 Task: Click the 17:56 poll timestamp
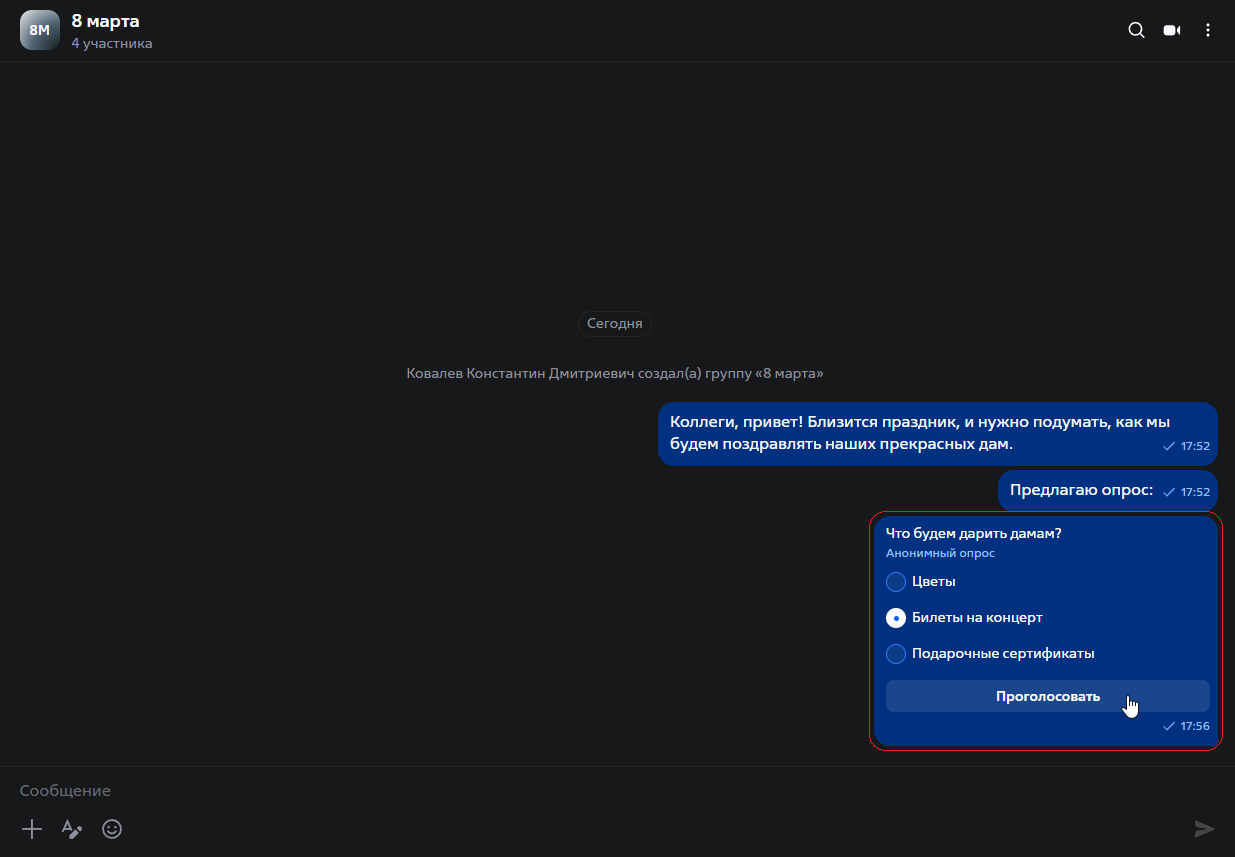tap(1195, 726)
